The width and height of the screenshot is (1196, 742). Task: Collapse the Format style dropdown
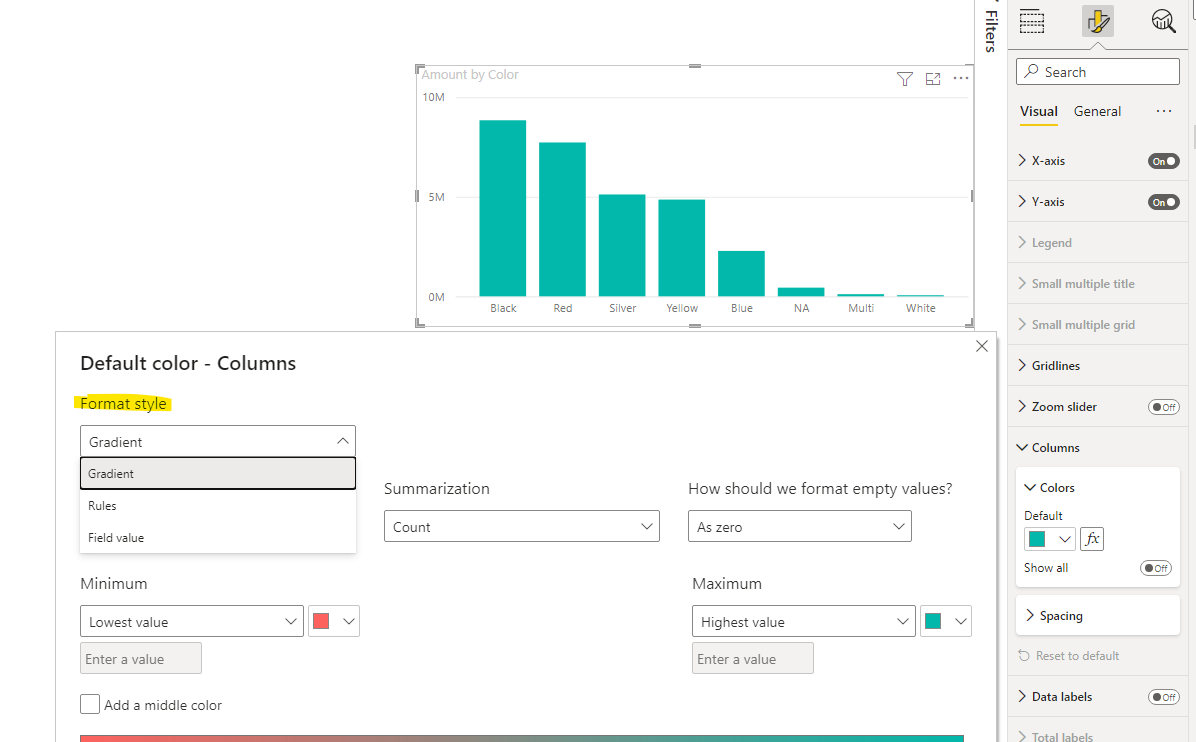[x=217, y=442]
